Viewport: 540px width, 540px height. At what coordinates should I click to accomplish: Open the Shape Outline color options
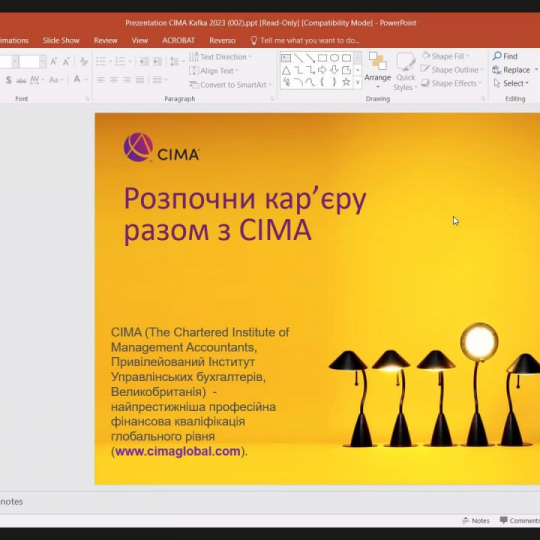pyautogui.click(x=452, y=70)
